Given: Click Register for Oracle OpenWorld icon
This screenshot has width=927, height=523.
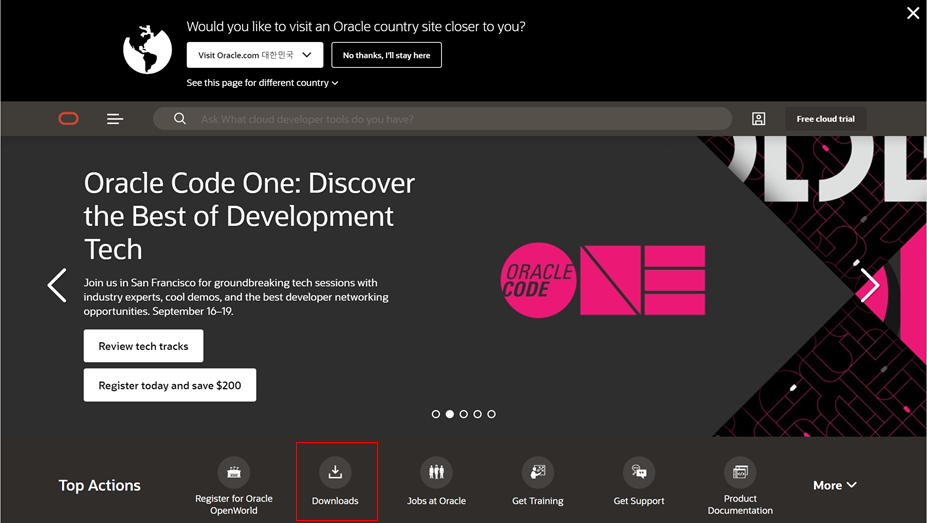Looking at the screenshot, I should point(234,472).
